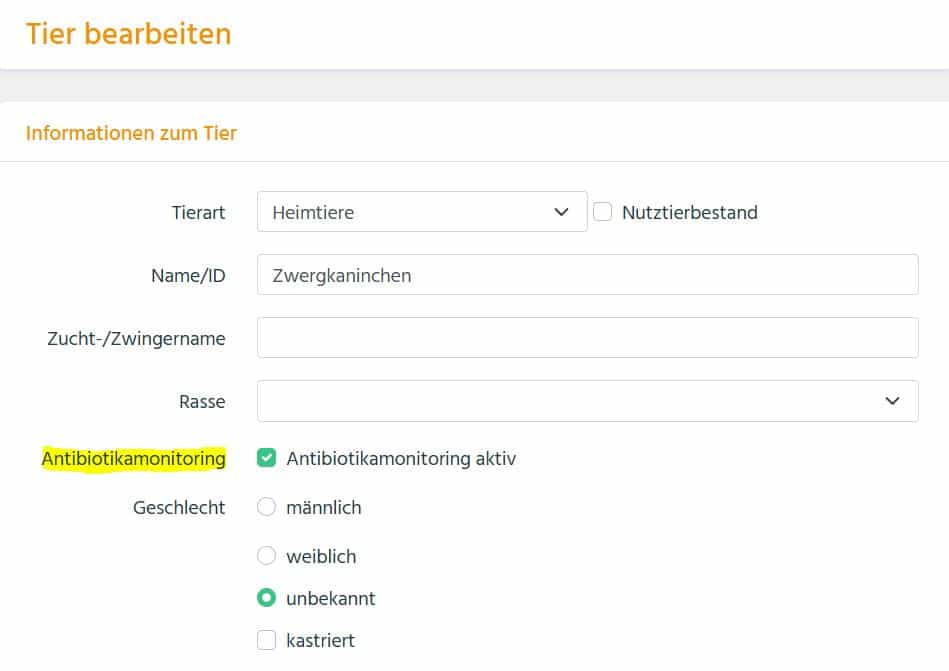Image resolution: width=949 pixels, height=671 pixels.
Task: Click the 'Antibiotikamonitoring aktiv' label text
Action: (401, 459)
